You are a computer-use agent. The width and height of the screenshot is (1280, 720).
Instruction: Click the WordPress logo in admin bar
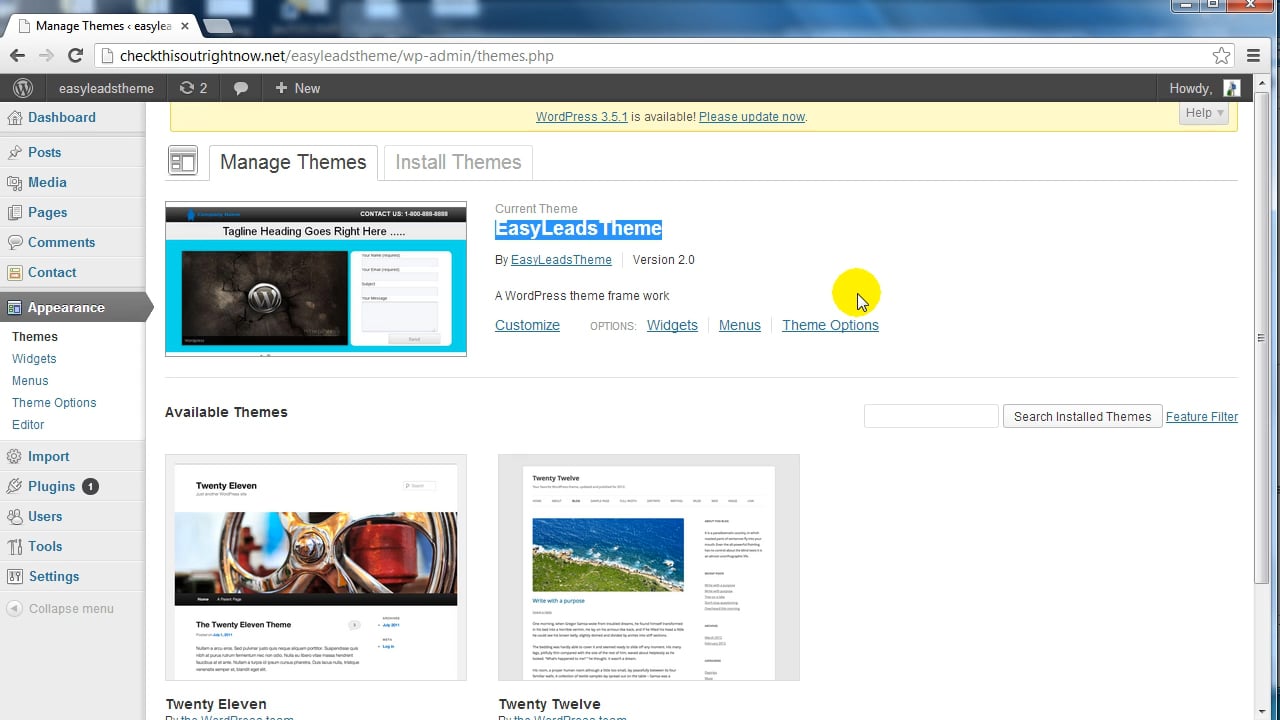(23, 88)
